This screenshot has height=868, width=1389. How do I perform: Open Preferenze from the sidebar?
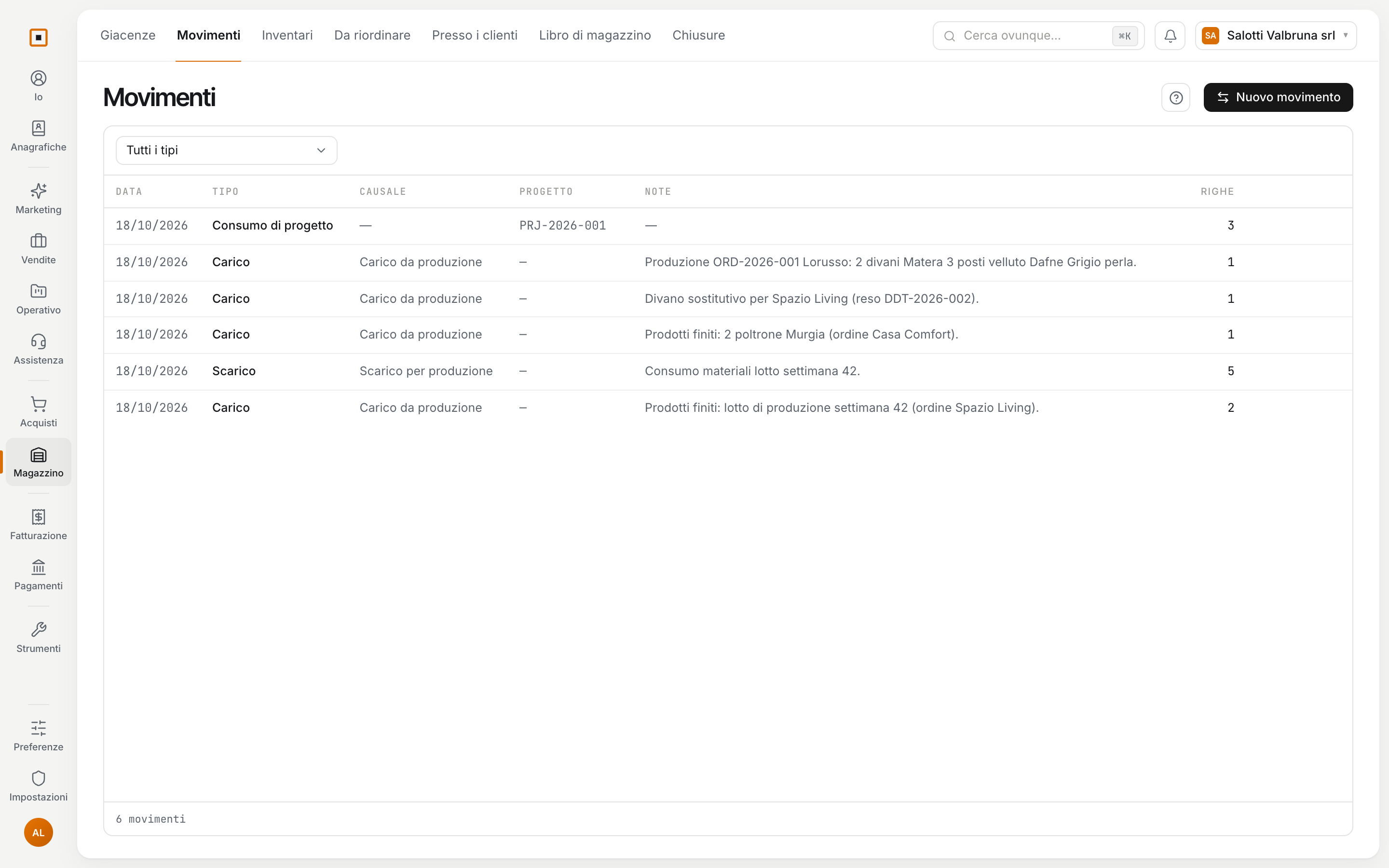[39, 736]
